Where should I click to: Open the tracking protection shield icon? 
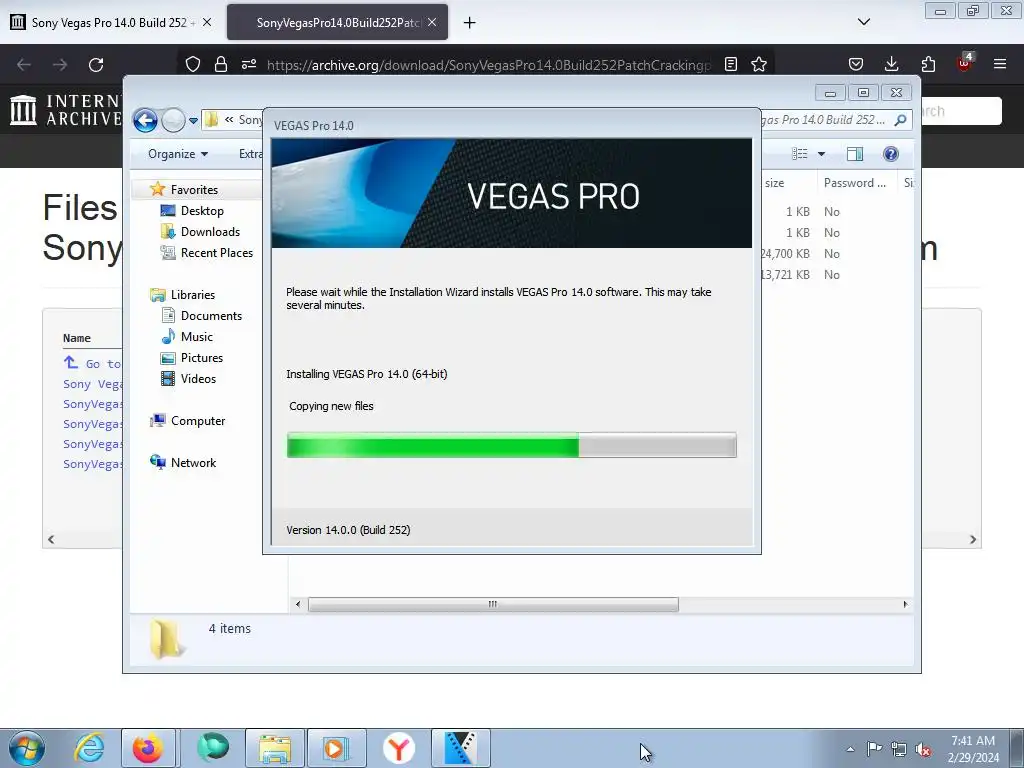click(193, 64)
